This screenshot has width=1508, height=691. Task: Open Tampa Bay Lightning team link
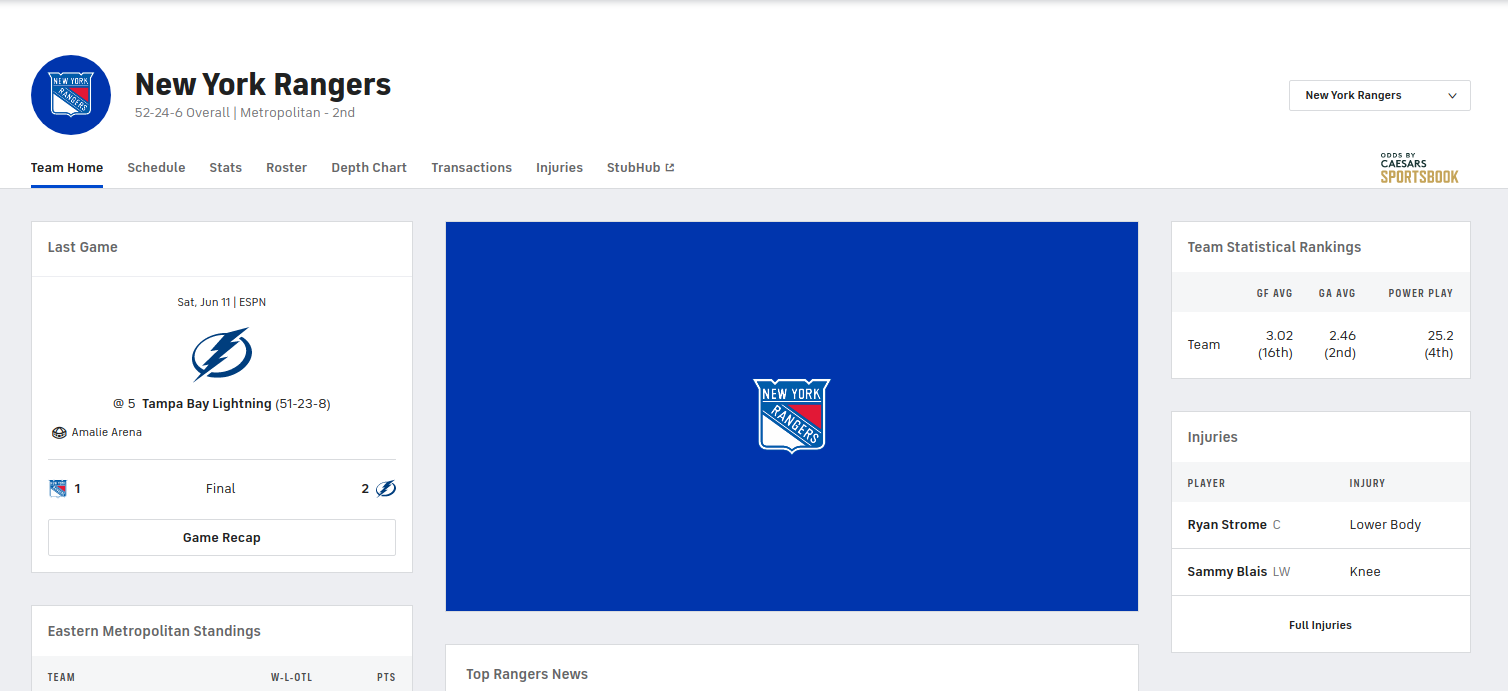point(207,404)
